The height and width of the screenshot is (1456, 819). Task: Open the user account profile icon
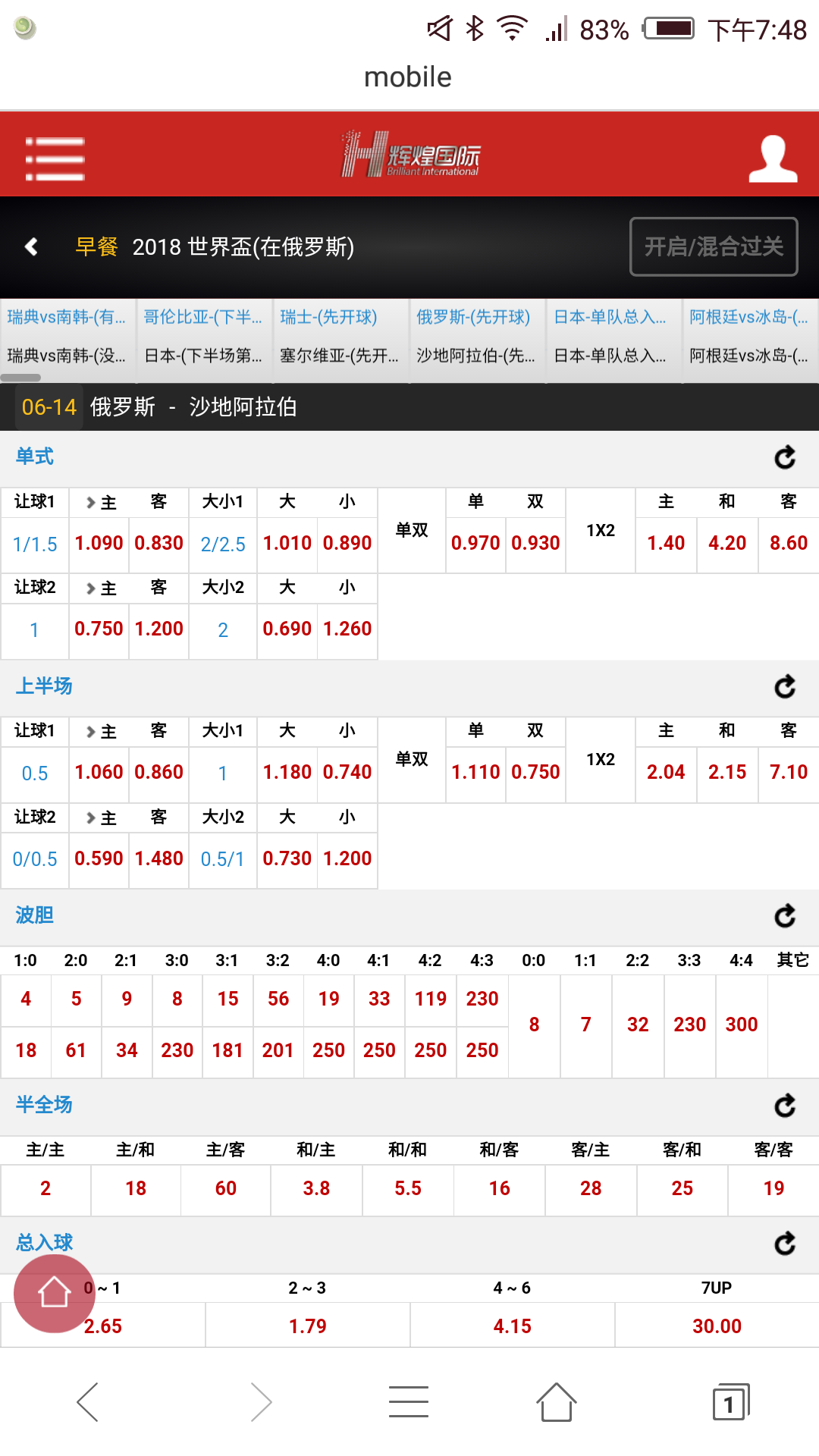pyautogui.click(x=773, y=158)
